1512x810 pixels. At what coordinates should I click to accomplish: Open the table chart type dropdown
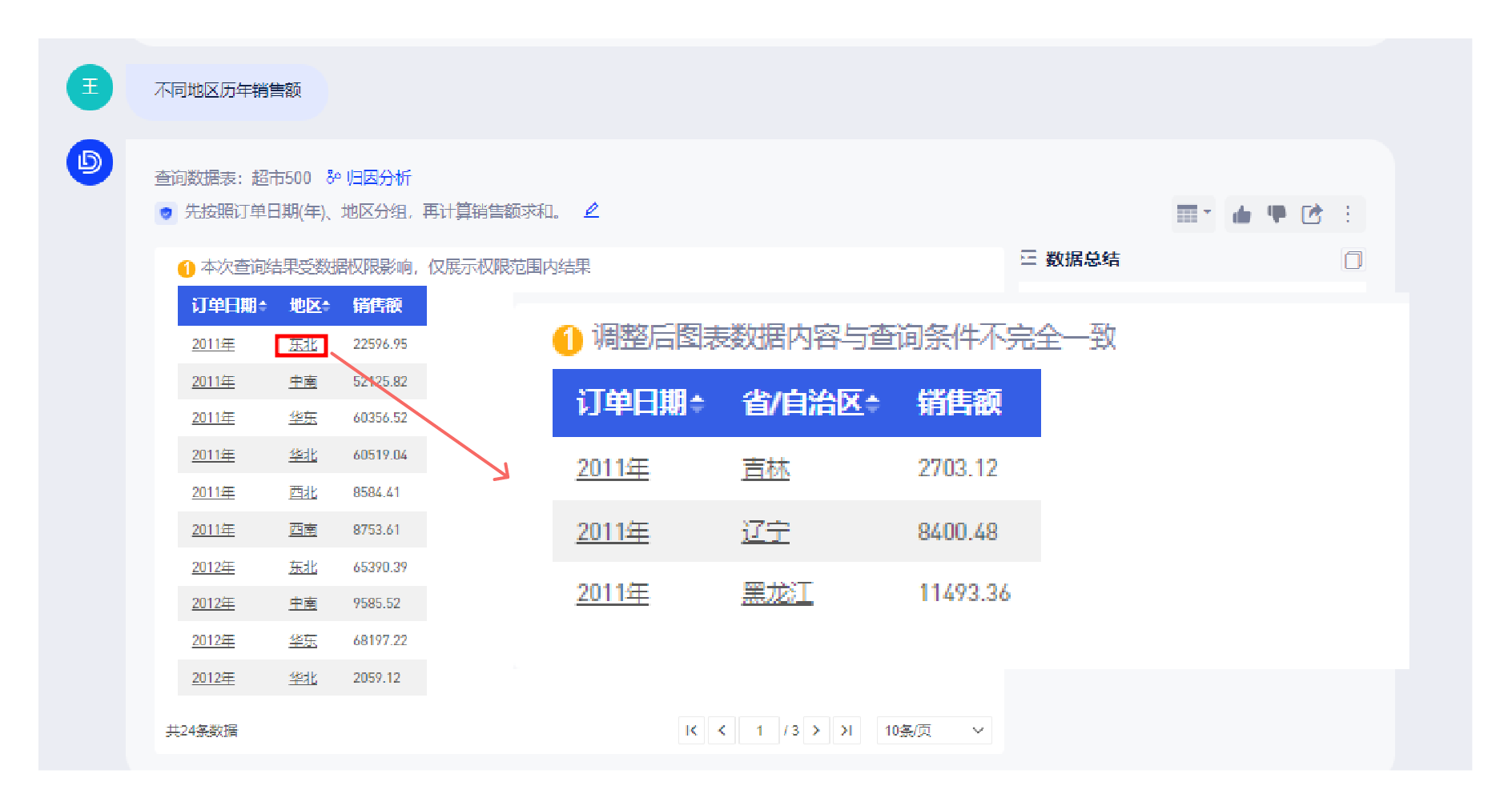pyautogui.click(x=1192, y=215)
